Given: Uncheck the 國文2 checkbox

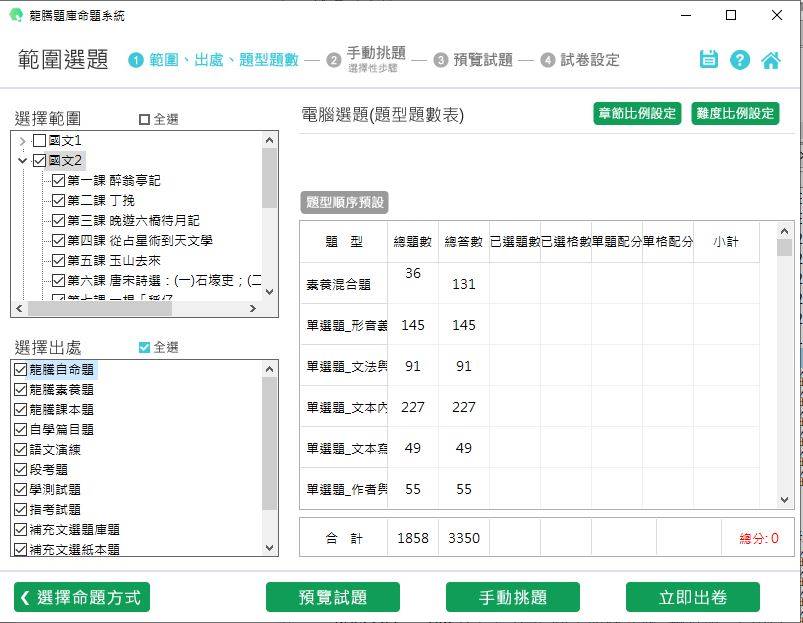Looking at the screenshot, I should click(x=39, y=160).
